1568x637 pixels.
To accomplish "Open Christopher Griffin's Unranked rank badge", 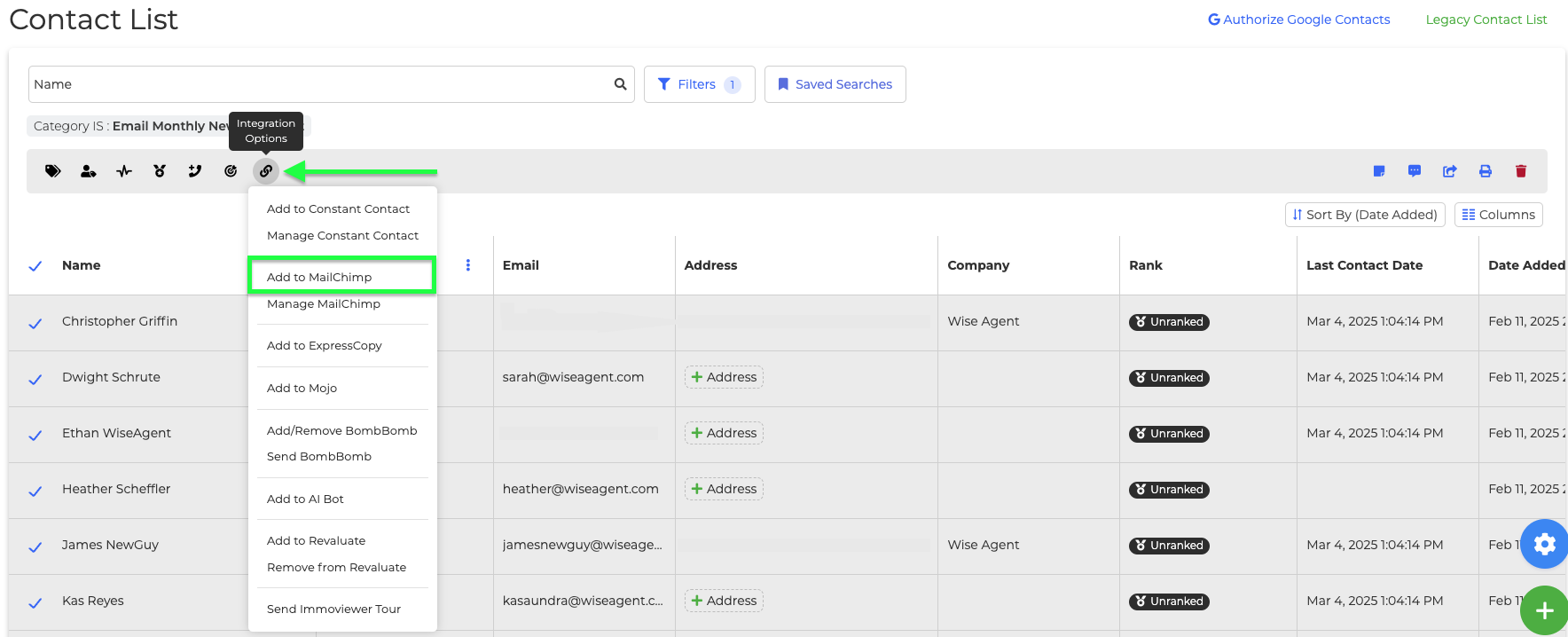I will click(x=1169, y=322).
